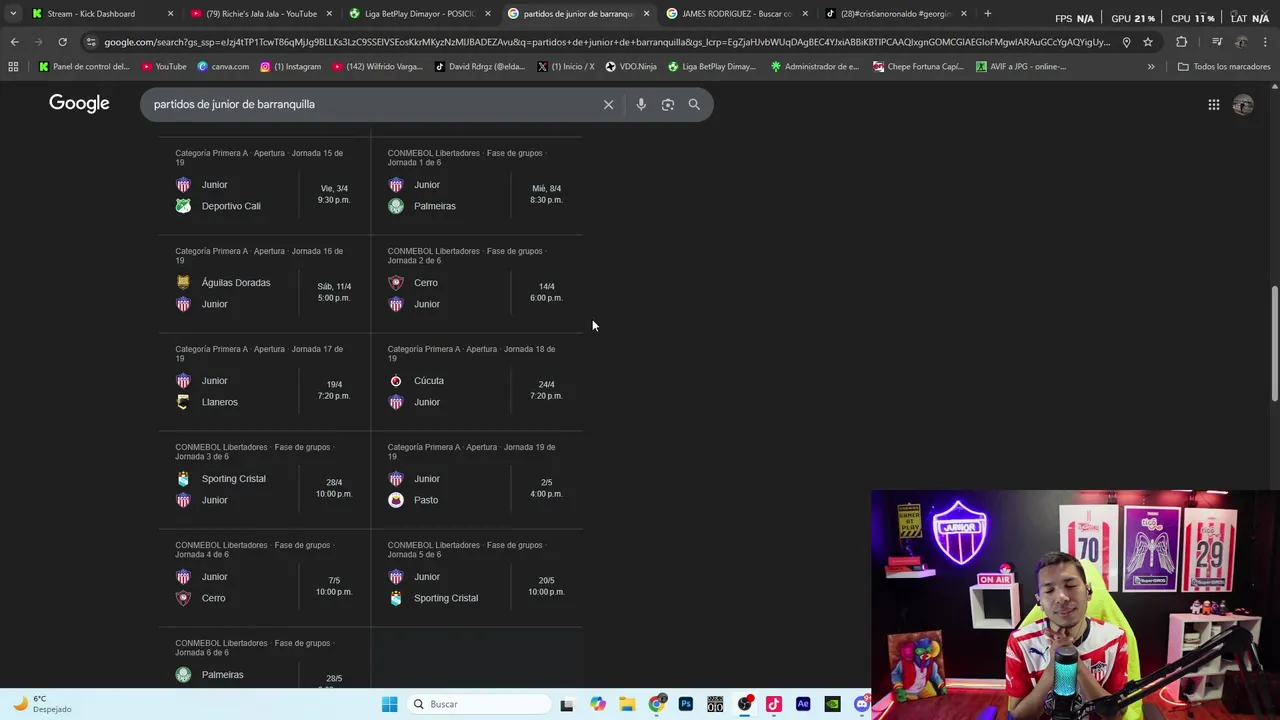Viewport: 1280px width, 720px height.
Task: Open the weather widget showing 6°C Despejado
Action: point(42,704)
